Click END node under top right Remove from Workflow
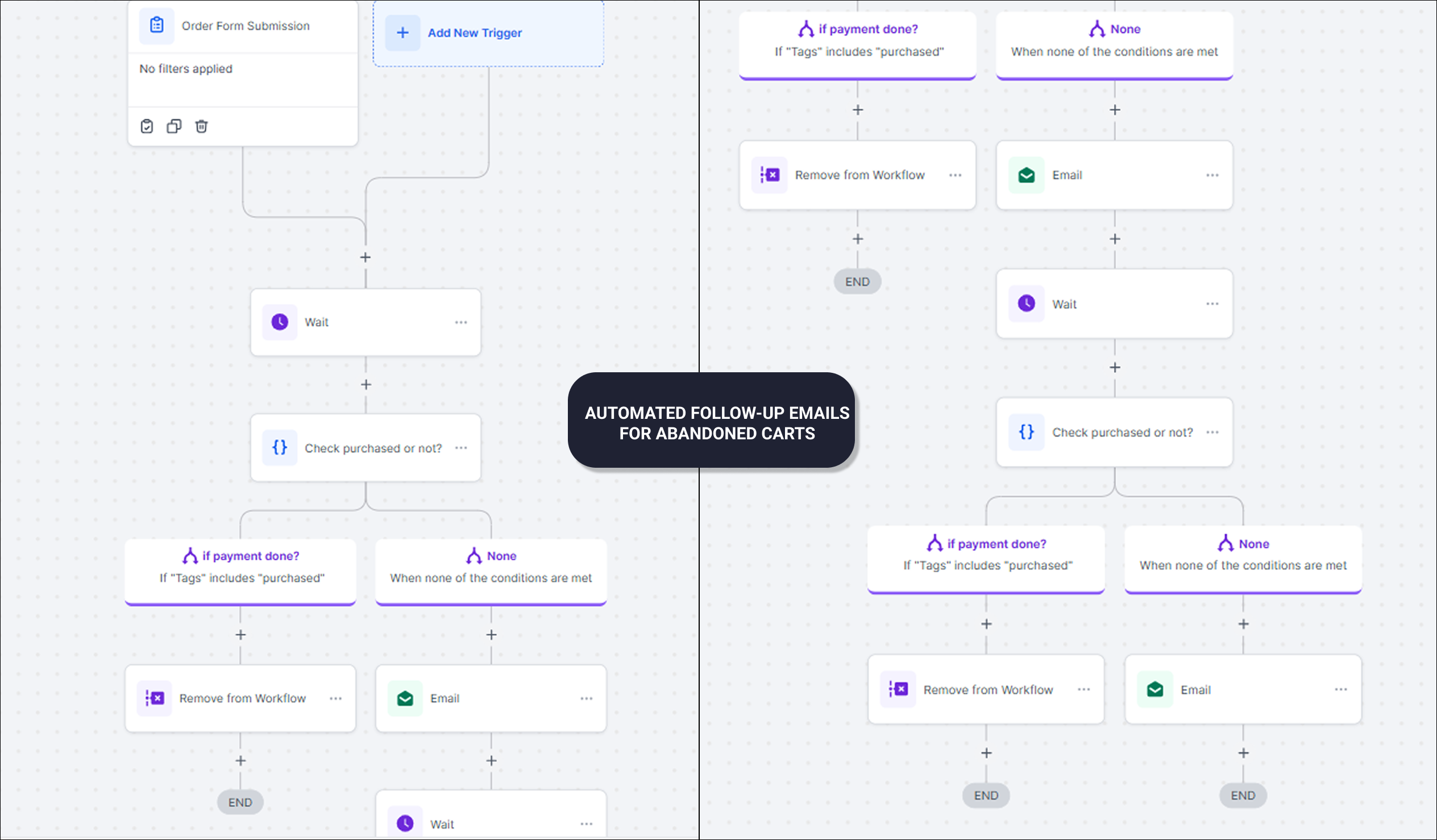The image size is (1437, 840). 857,282
